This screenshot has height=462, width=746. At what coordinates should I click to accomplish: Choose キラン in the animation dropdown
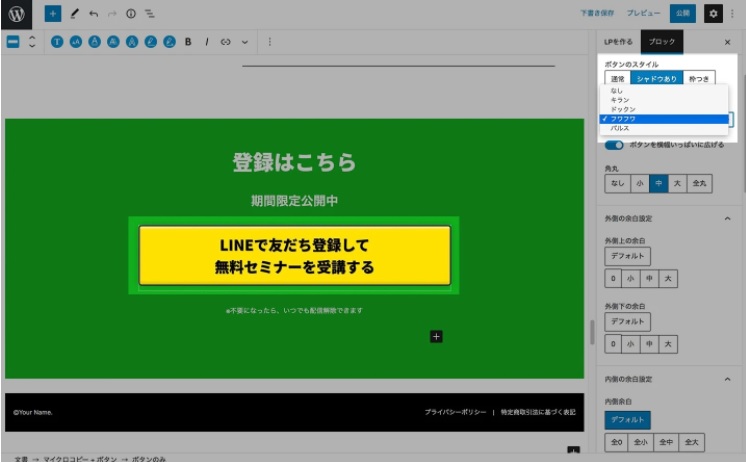(664, 100)
